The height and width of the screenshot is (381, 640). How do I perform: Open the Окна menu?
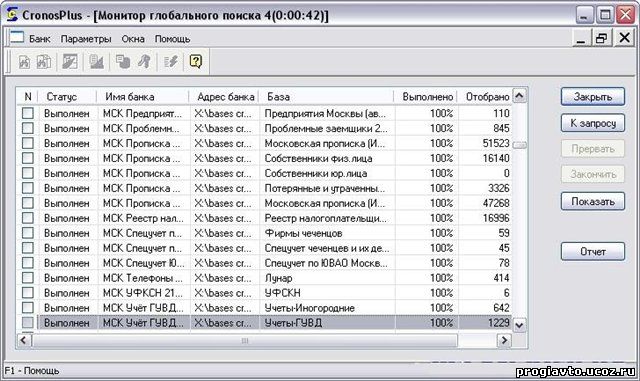tap(133, 39)
